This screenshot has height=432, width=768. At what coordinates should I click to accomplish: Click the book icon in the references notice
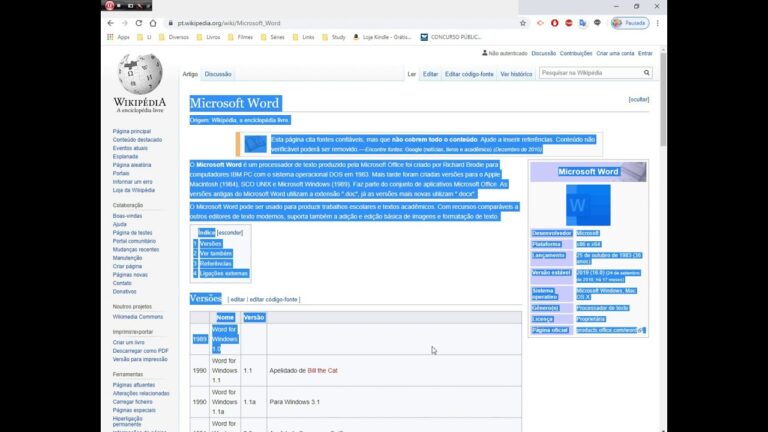point(256,144)
